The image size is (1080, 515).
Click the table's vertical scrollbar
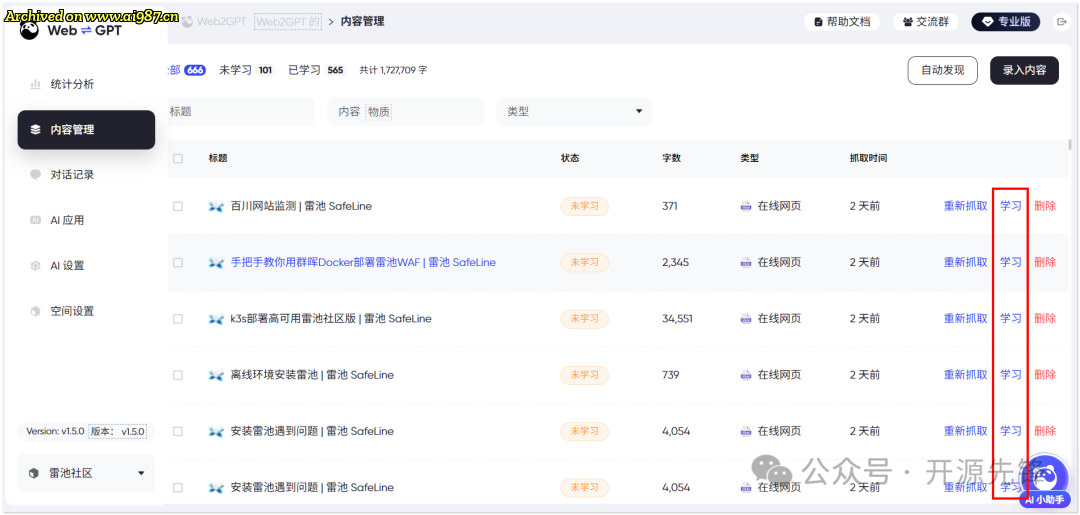(x=1069, y=145)
